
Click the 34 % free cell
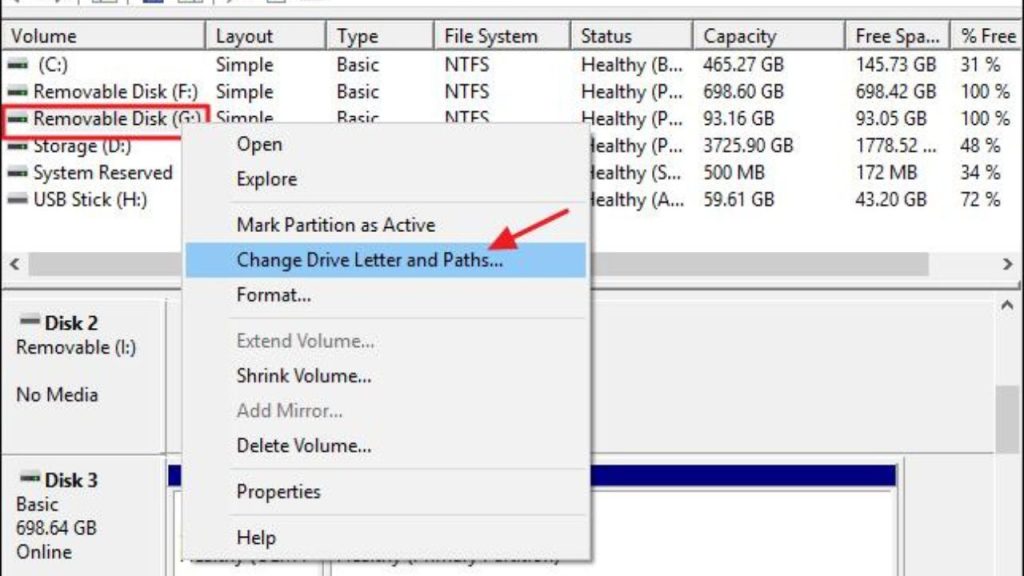click(x=980, y=172)
